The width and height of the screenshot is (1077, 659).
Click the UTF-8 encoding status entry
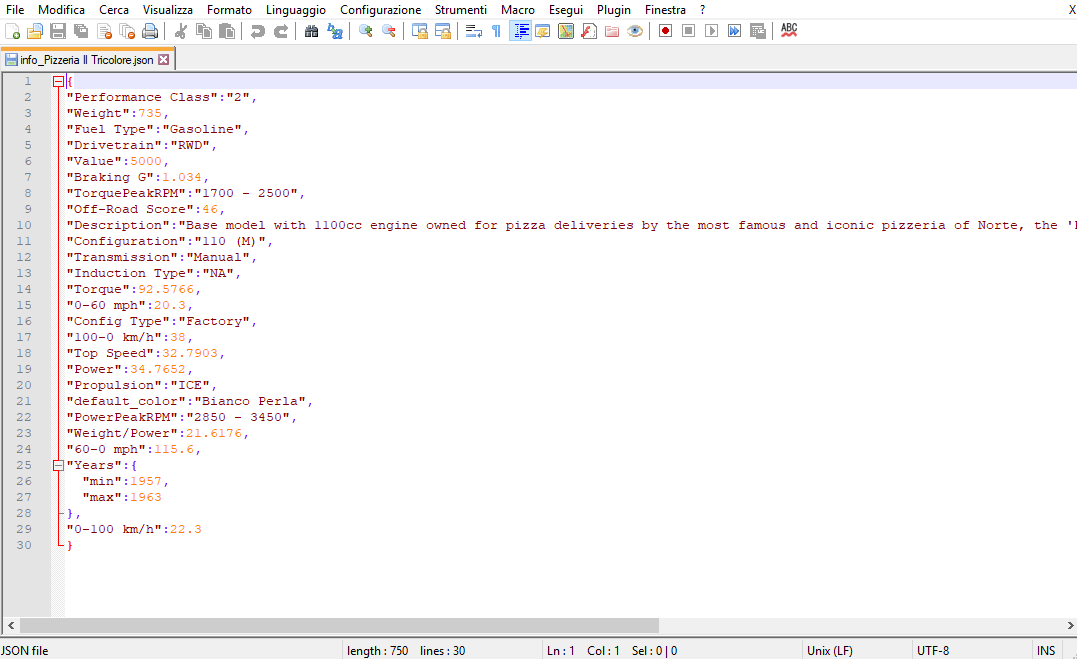933,651
